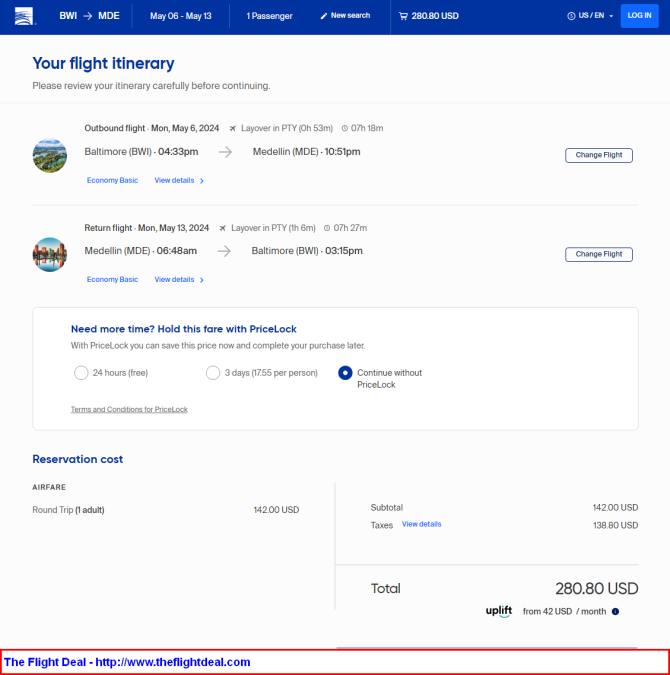Viewport: 670px width, 675px height.
Task: Click the 'Layover in PTY (0h 53m)' text
Action: pos(287,128)
